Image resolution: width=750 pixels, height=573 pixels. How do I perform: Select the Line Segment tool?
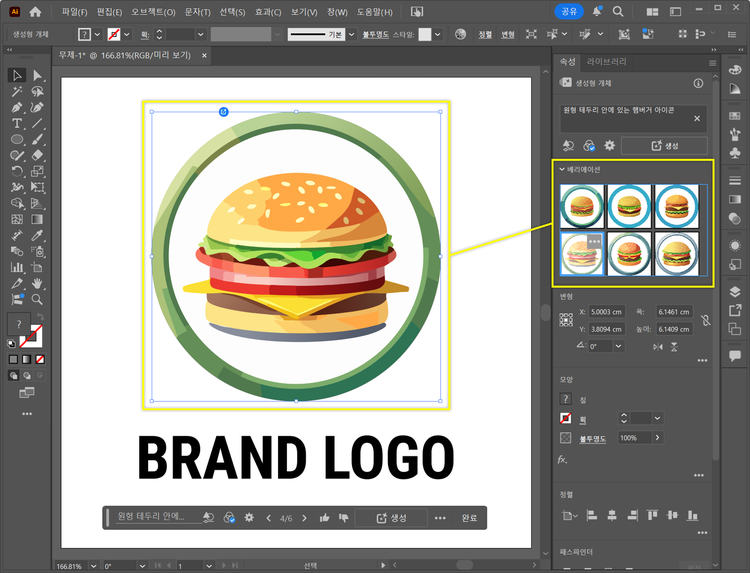(x=37, y=123)
